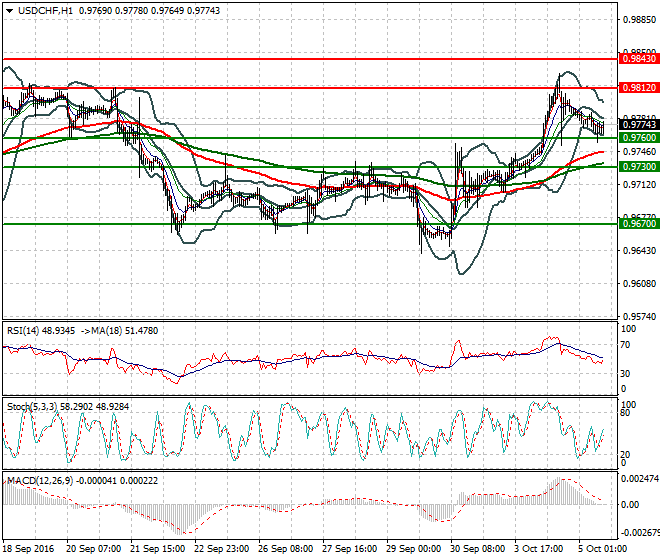
Task: Click the 0.97120 price axis value
Action: [639, 184]
